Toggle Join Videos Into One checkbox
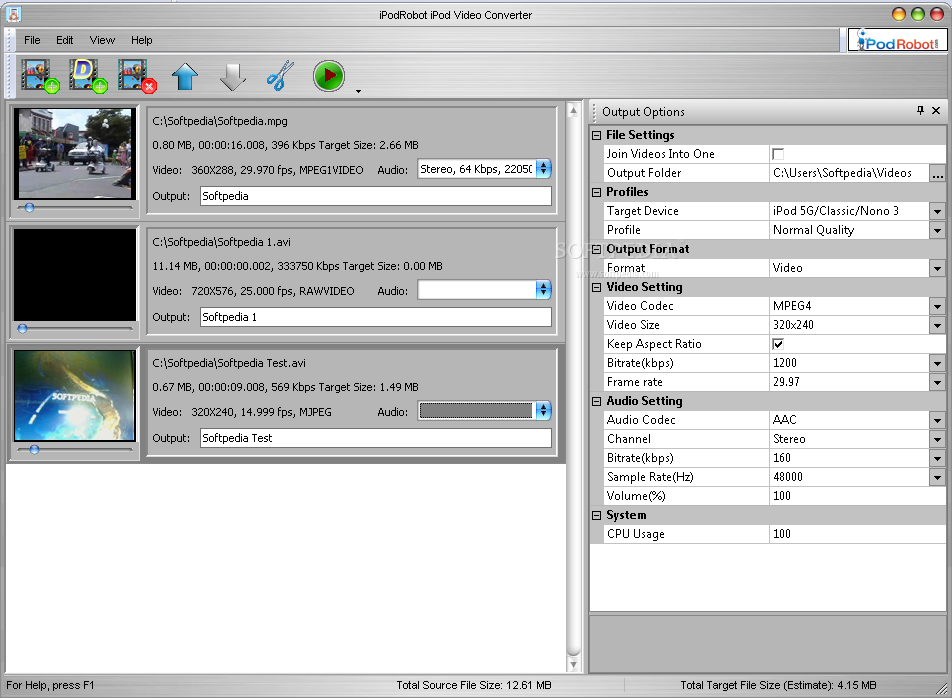Image resolution: width=952 pixels, height=698 pixels. 778,154
